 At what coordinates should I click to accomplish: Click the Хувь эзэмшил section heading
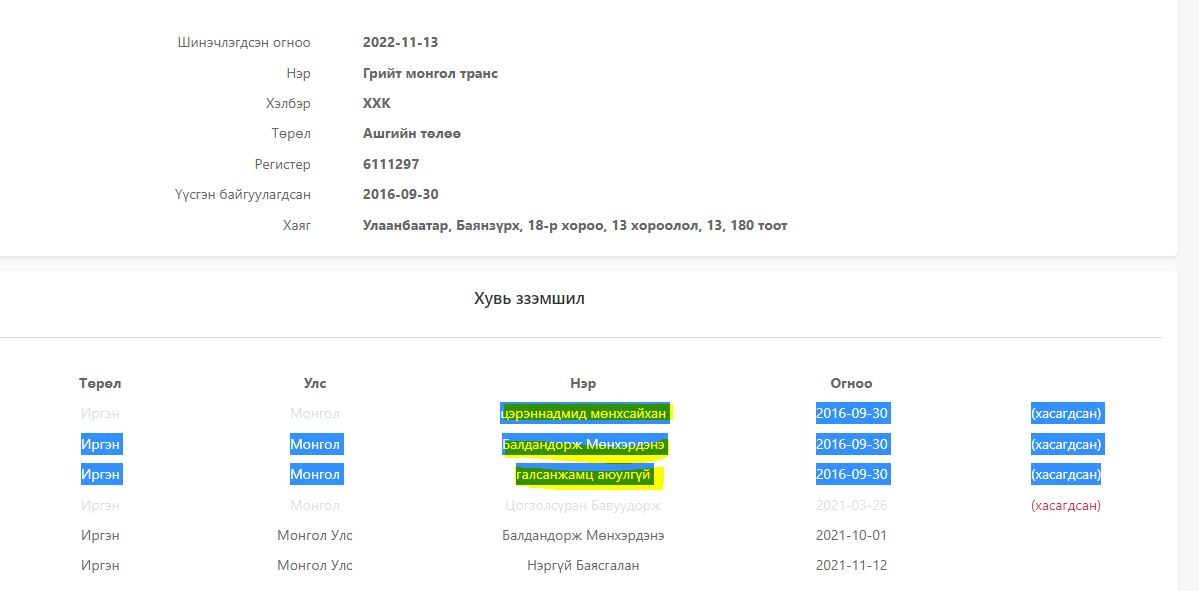pyautogui.click(x=529, y=298)
